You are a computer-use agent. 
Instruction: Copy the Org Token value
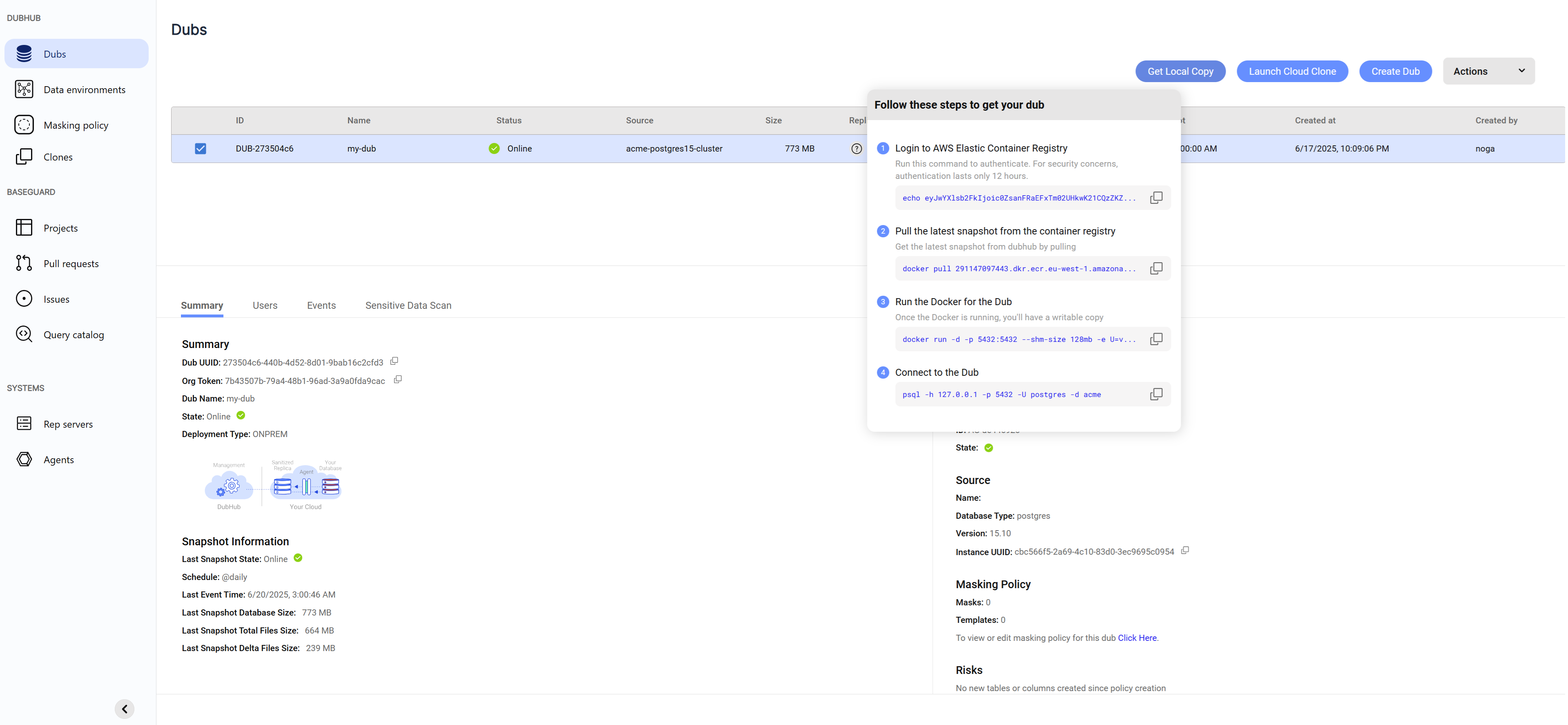click(397, 380)
